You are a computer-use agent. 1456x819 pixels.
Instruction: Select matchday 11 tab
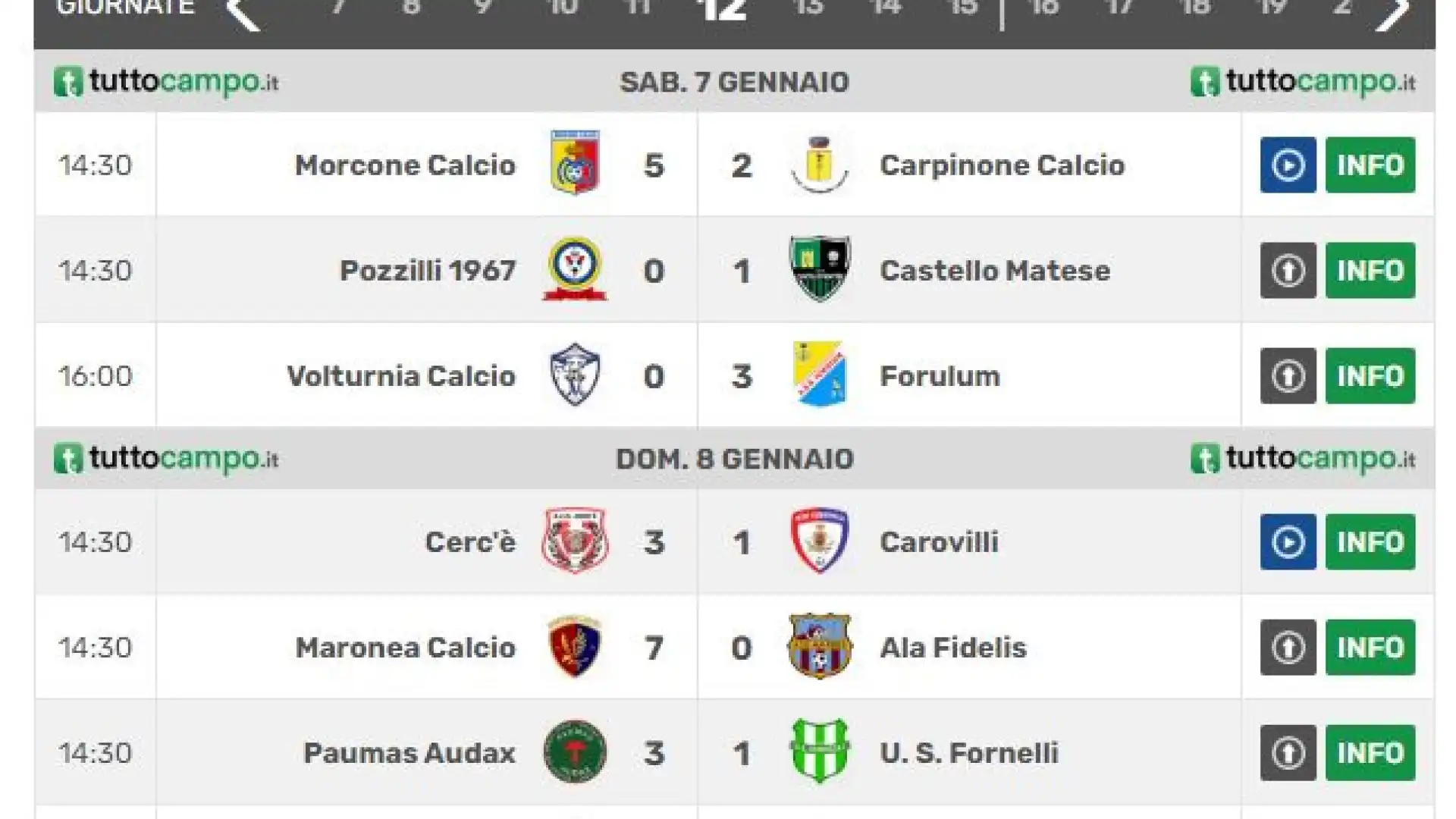coord(639,8)
